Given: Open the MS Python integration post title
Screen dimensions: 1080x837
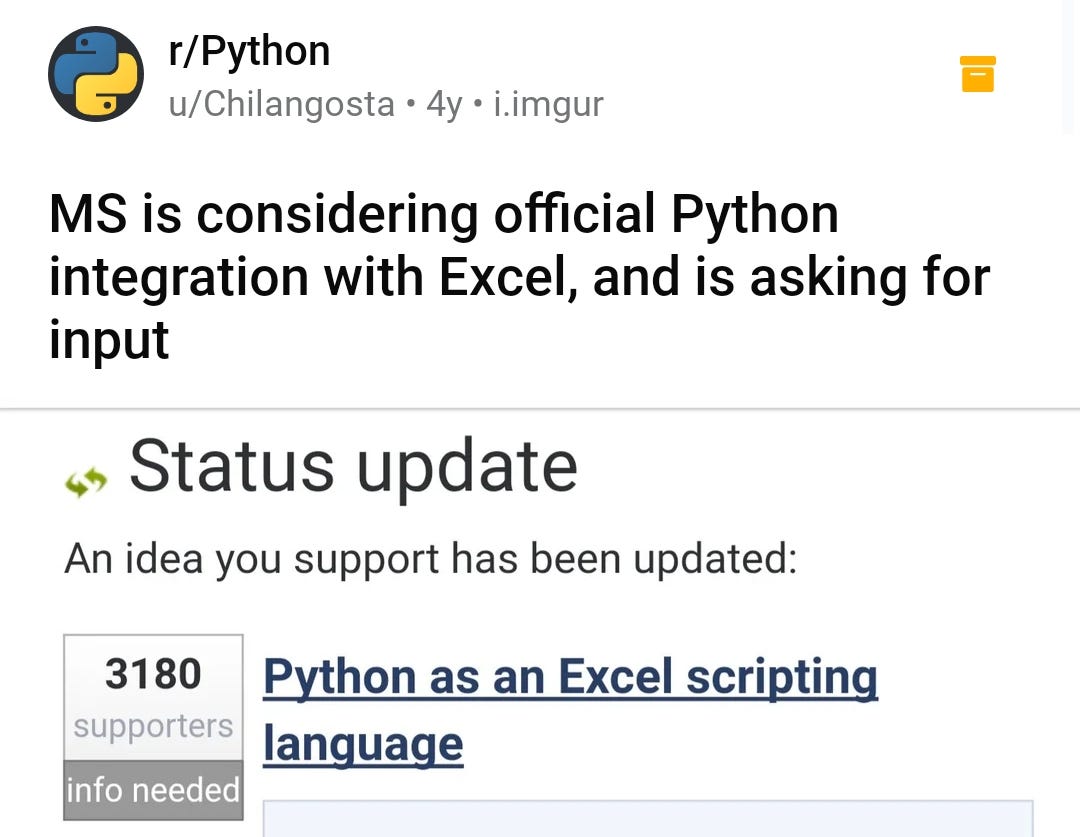Looking at the screenshot, I should 443,214.
